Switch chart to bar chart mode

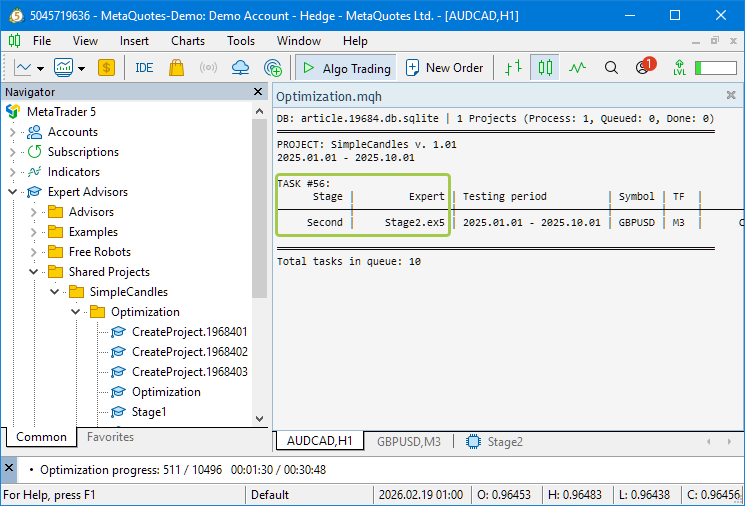coord(513,67)
